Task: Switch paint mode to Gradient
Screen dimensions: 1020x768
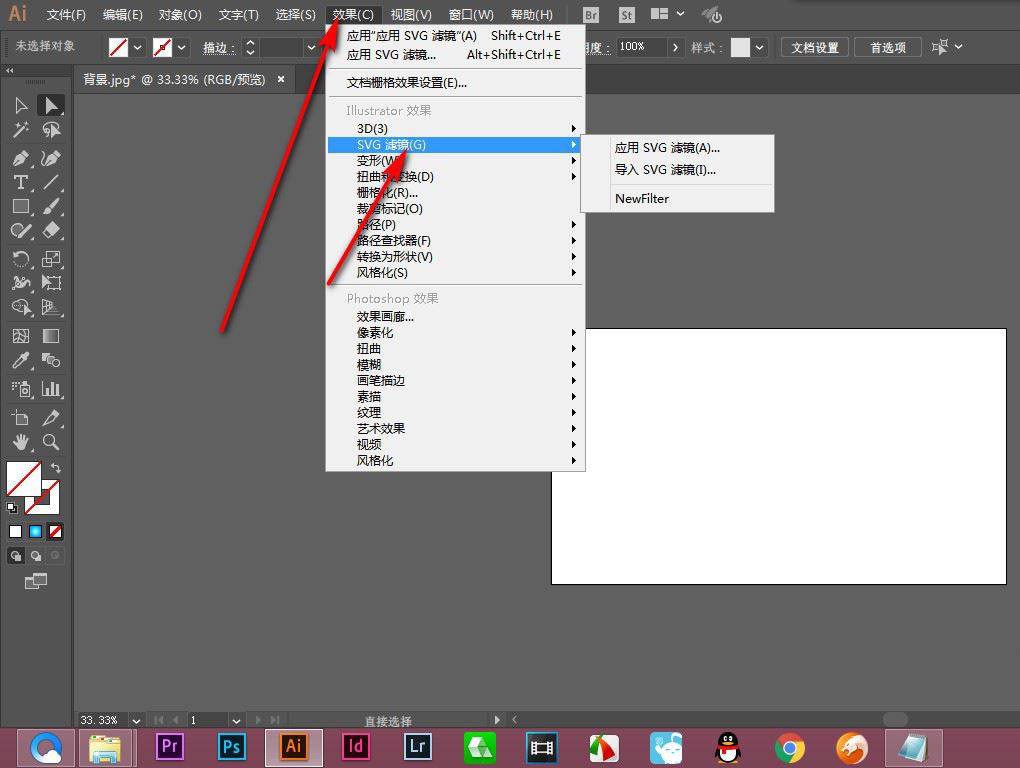Action: pos(36,531)
